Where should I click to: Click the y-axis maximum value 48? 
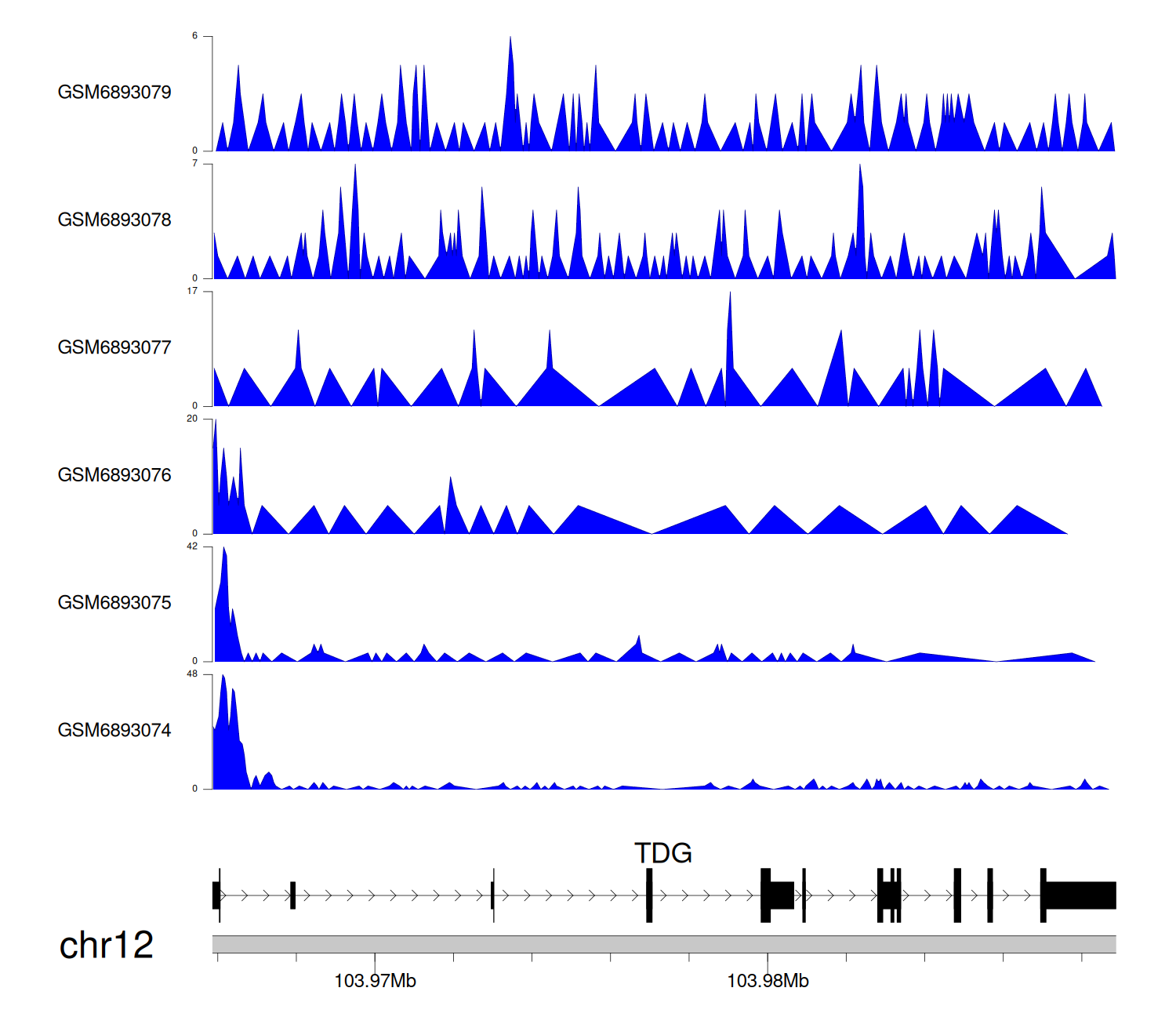pos(192,674)
